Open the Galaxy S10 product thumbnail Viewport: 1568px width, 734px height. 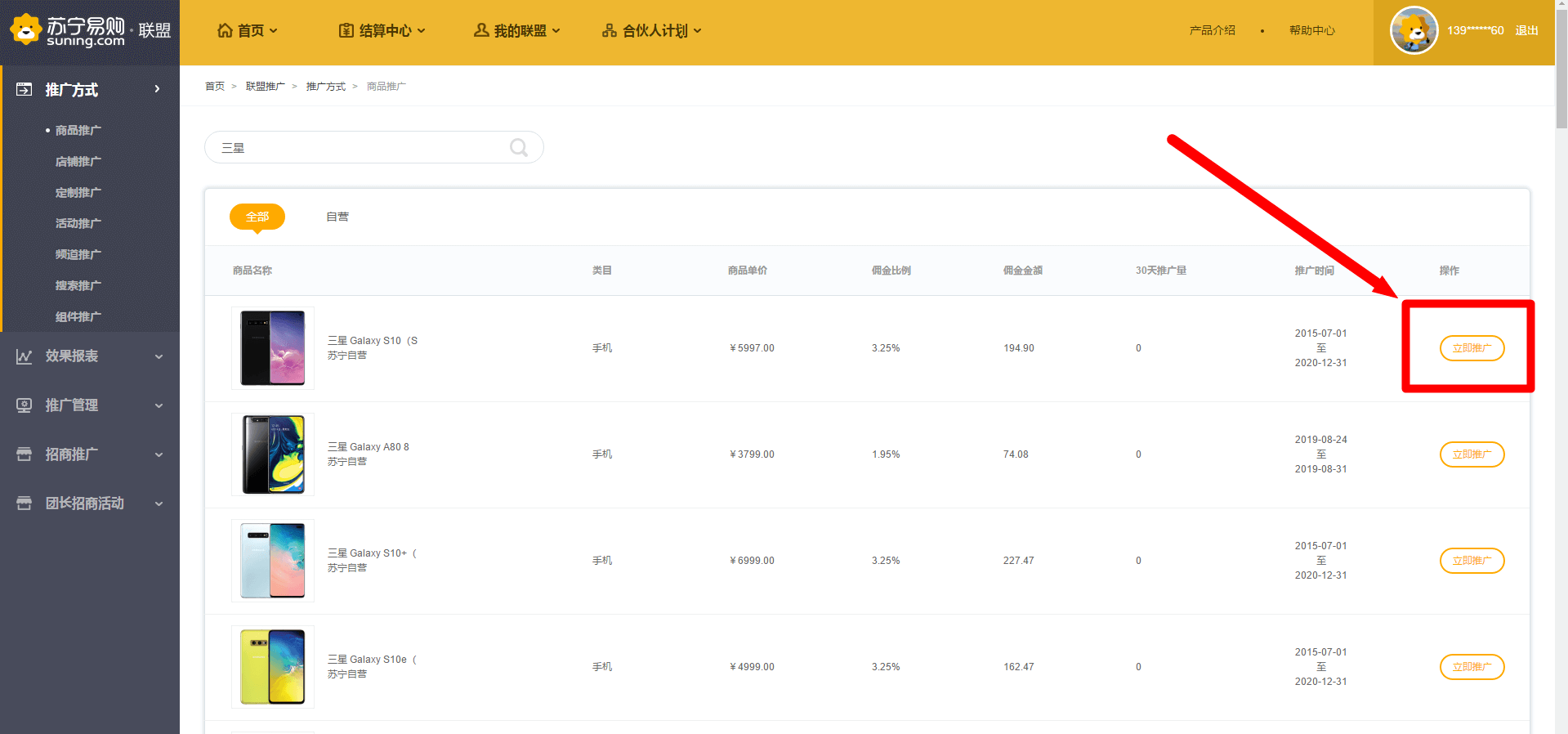273,348
